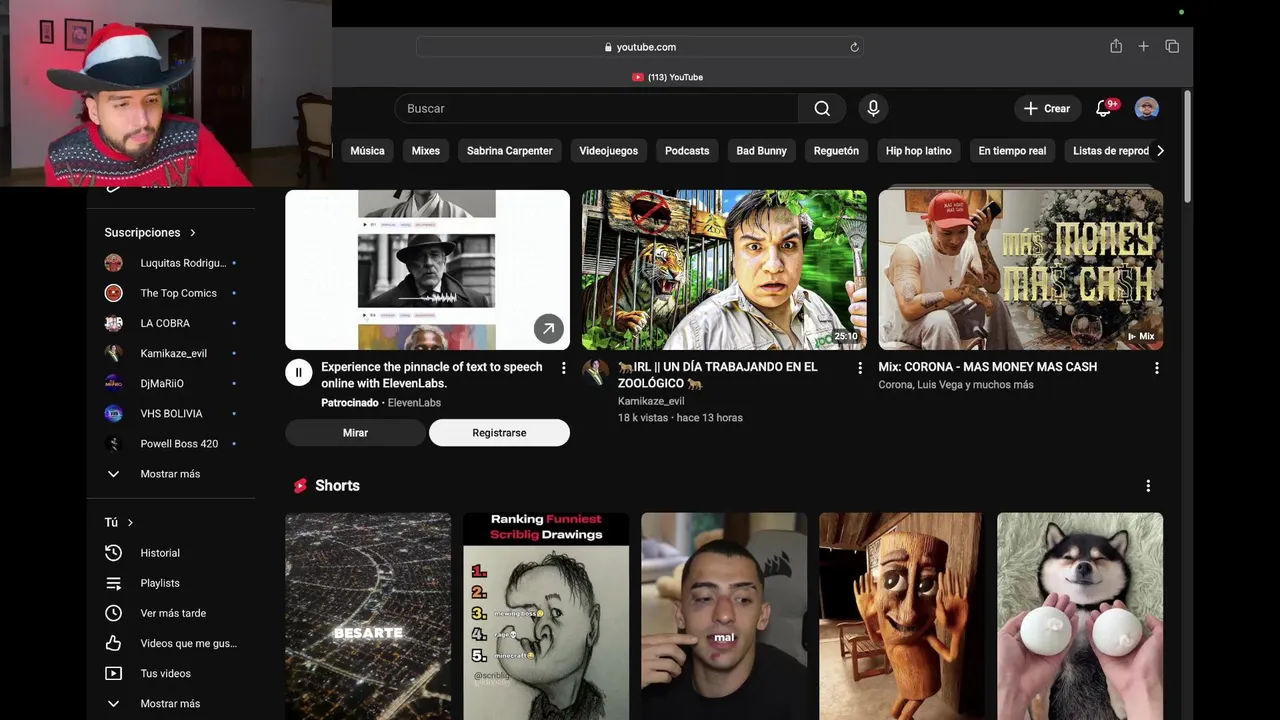Expand Suscripciones section arrow
Viewport: 1280px width, 720px height.
192,233
